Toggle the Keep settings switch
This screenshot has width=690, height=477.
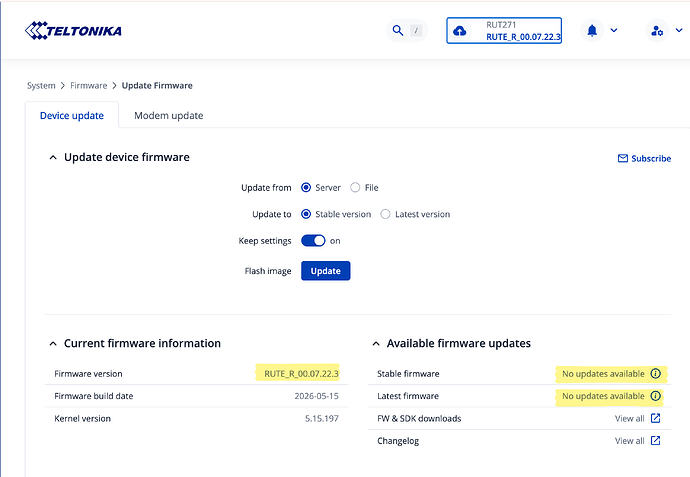313,241
